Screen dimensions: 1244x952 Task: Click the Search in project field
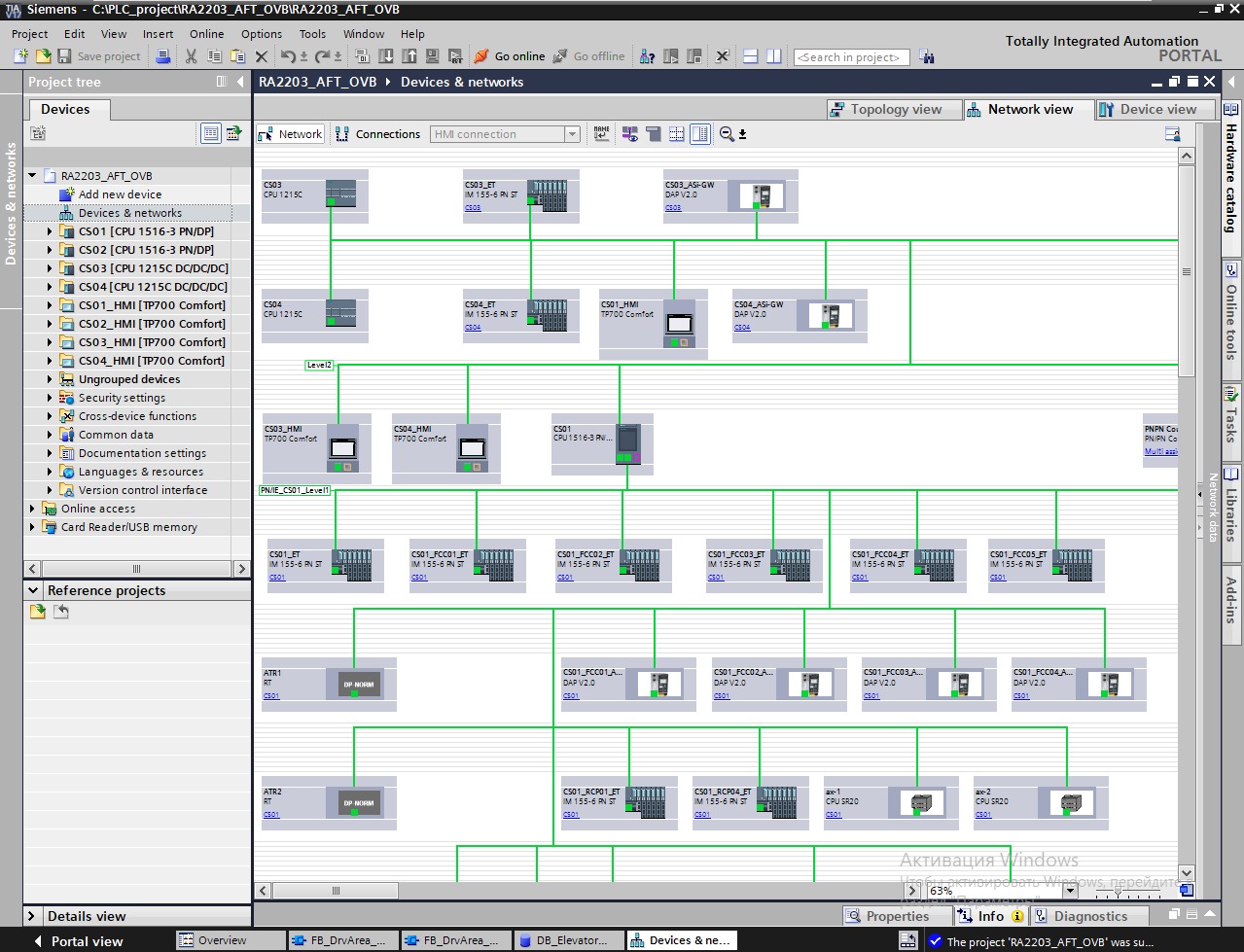pyautogui.click(x=851, y=57)
